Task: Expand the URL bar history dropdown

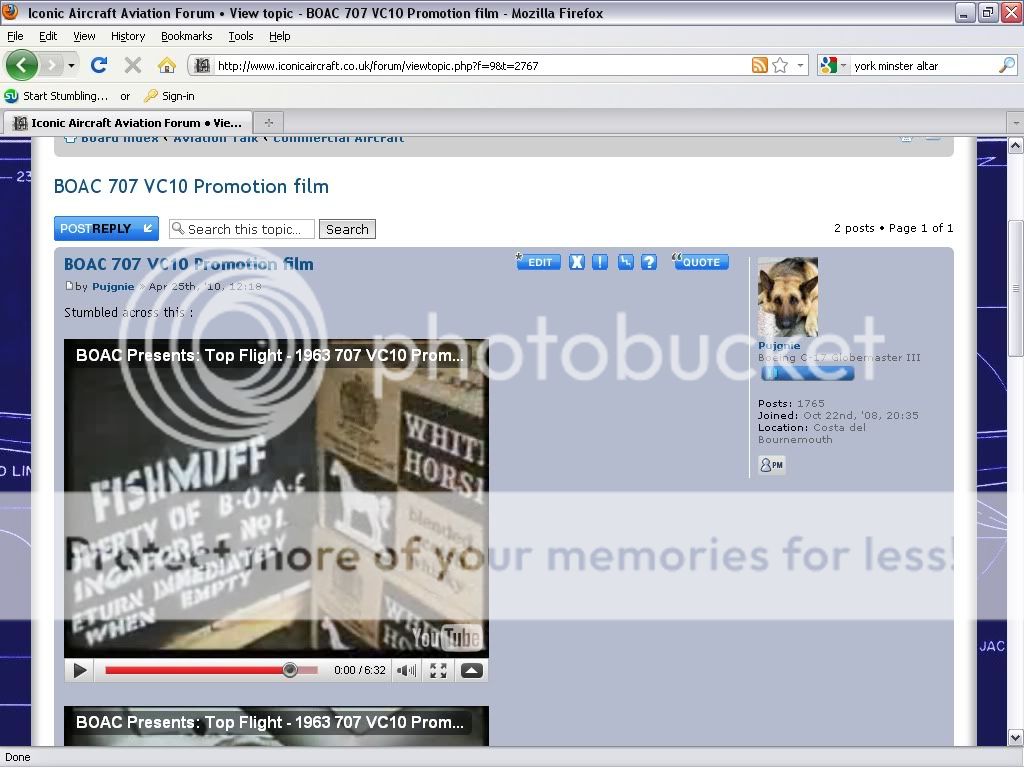Action: tap(800, 66)
